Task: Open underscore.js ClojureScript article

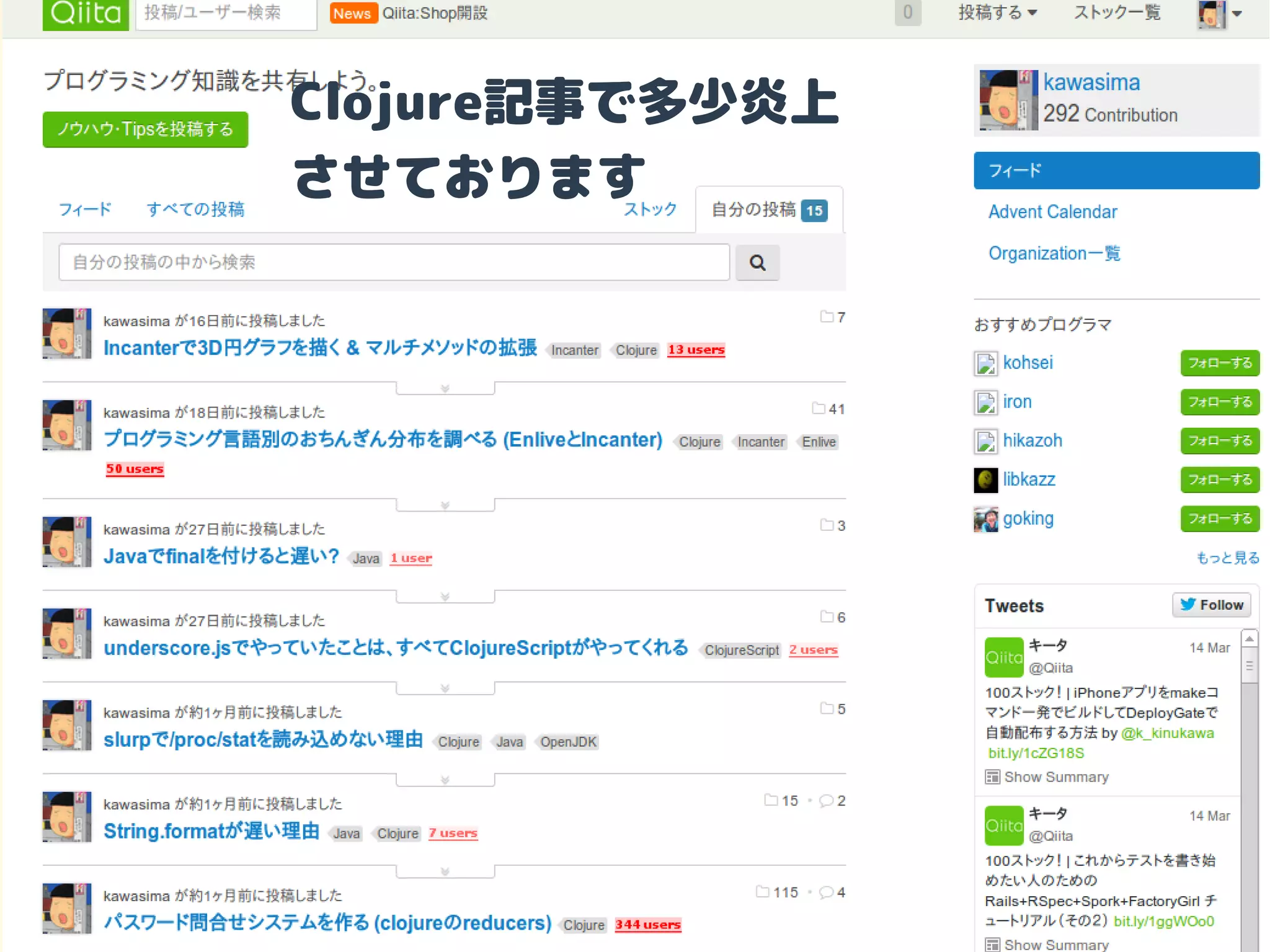Action: click(396, 648)
